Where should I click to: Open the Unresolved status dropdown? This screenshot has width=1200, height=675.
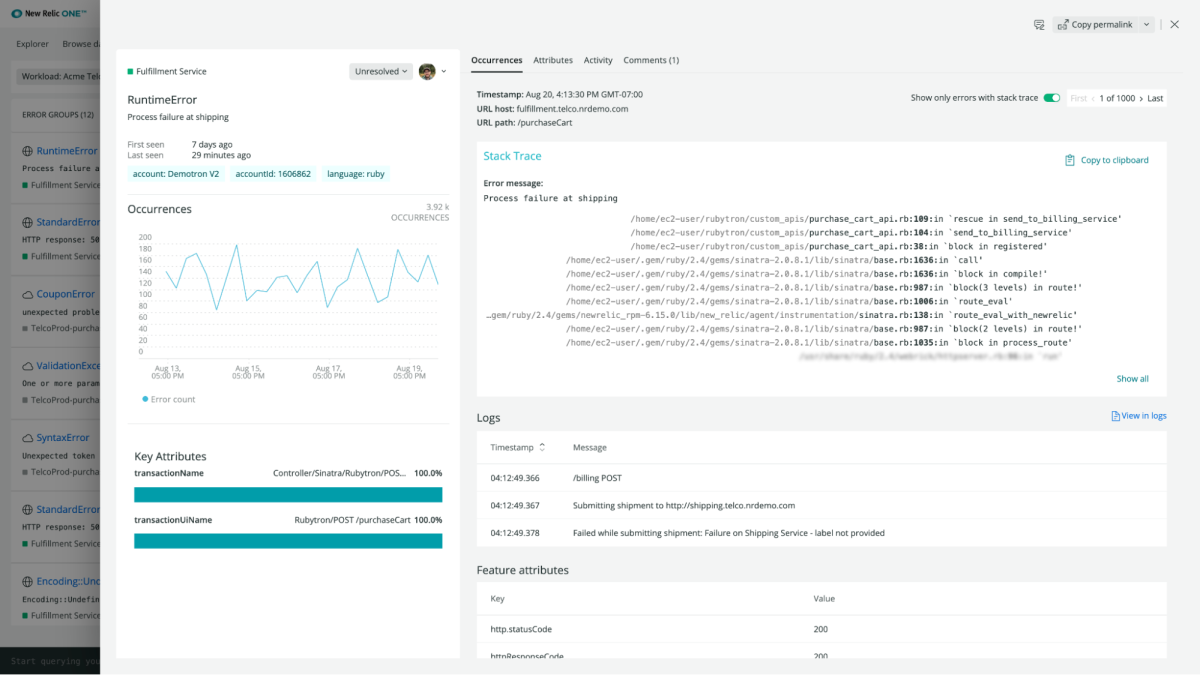381,71
